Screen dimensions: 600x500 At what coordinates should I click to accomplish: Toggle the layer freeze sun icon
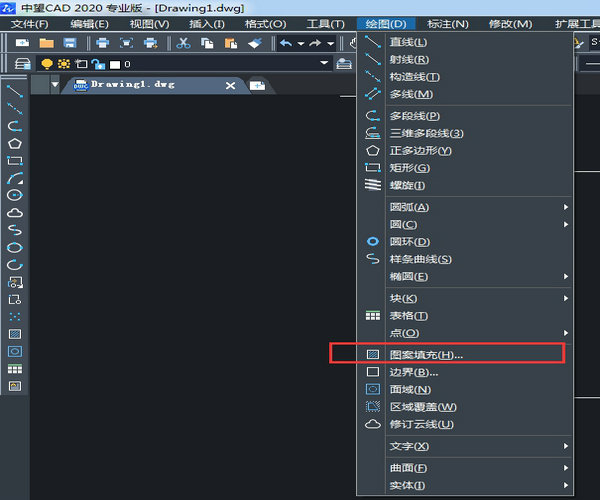(x=64, y=64)
